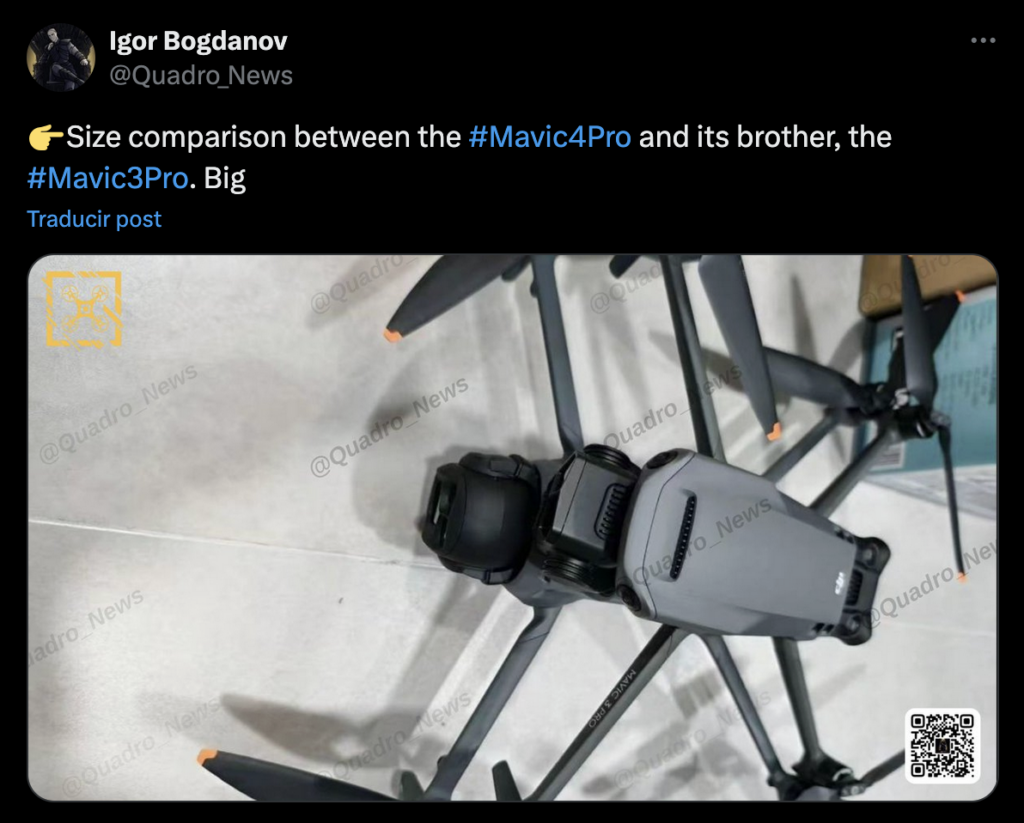Click the pointing hand emoji

tap(45, 138)
